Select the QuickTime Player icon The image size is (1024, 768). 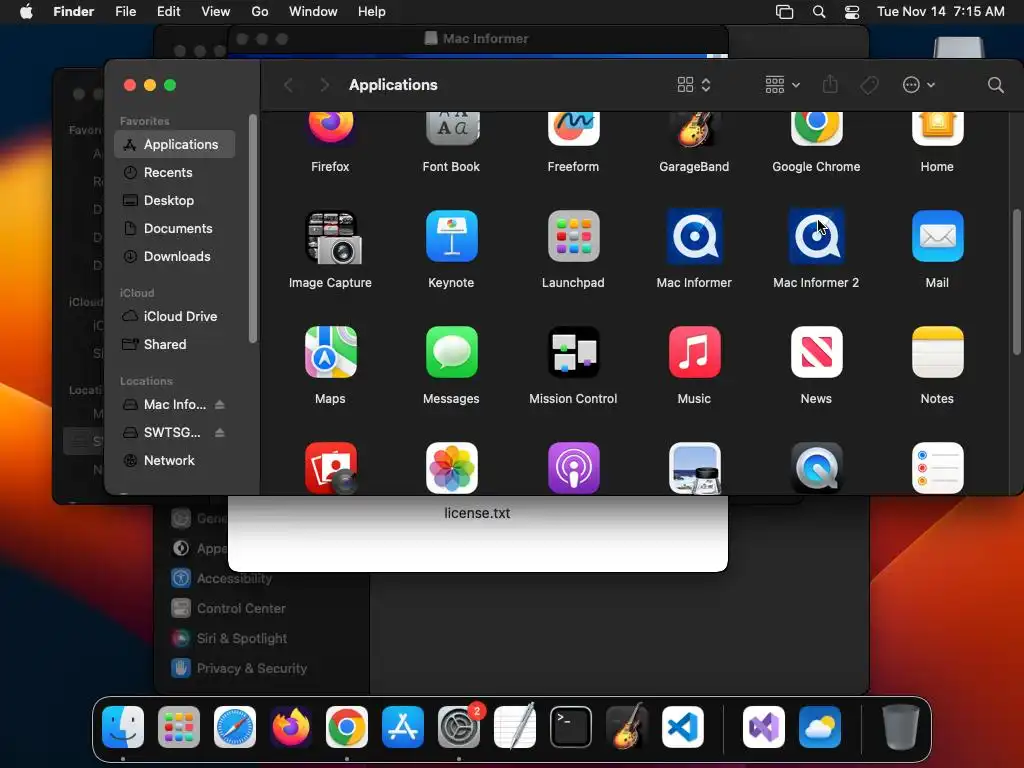coord(816,468)
